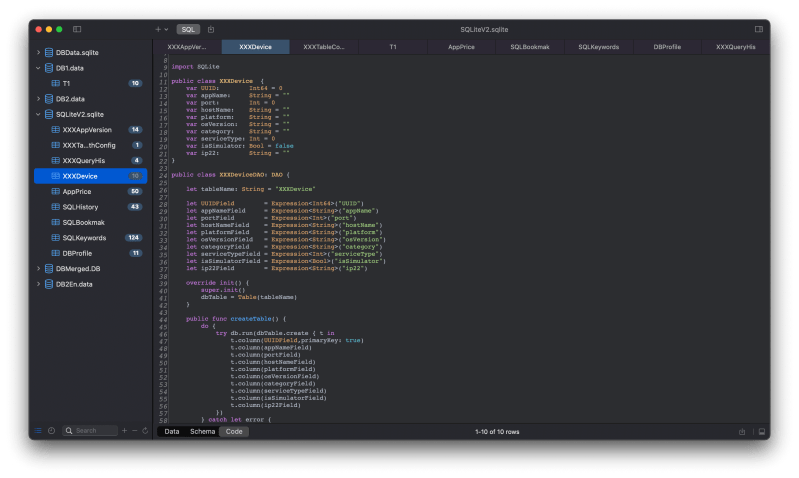Screen dimensions: 799x478
Task: Click the plus add button in title bar
Action: 158,29
